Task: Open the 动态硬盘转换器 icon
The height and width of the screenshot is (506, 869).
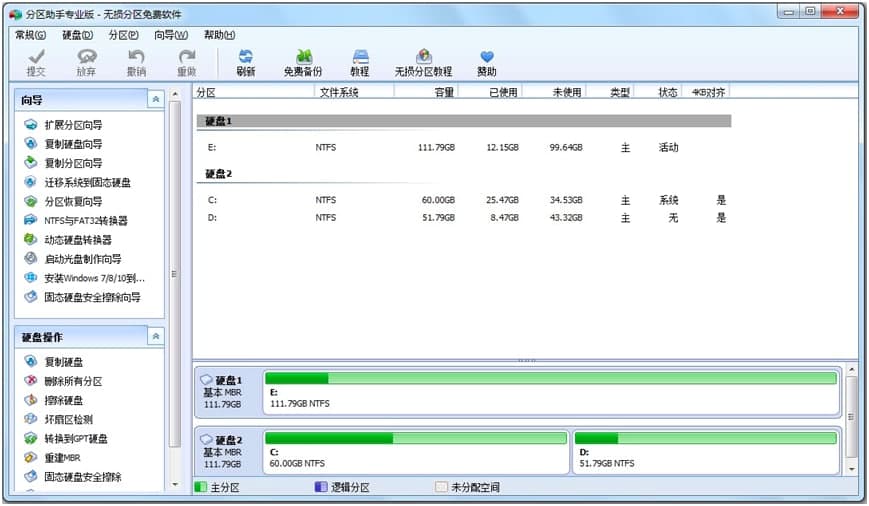Action: click(x=30, y=239)
